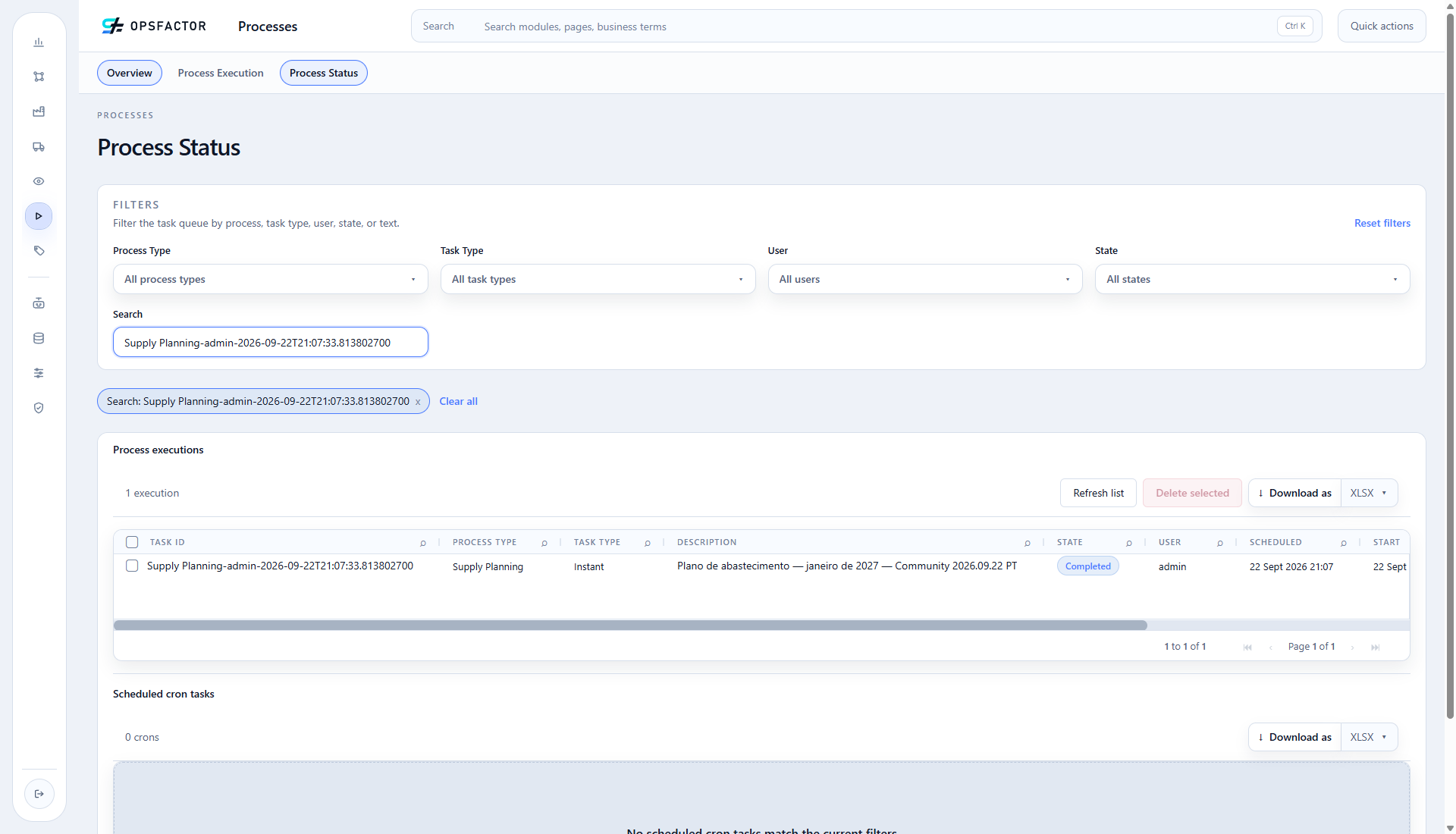Click the Delete selected button

coord(1192,493)
